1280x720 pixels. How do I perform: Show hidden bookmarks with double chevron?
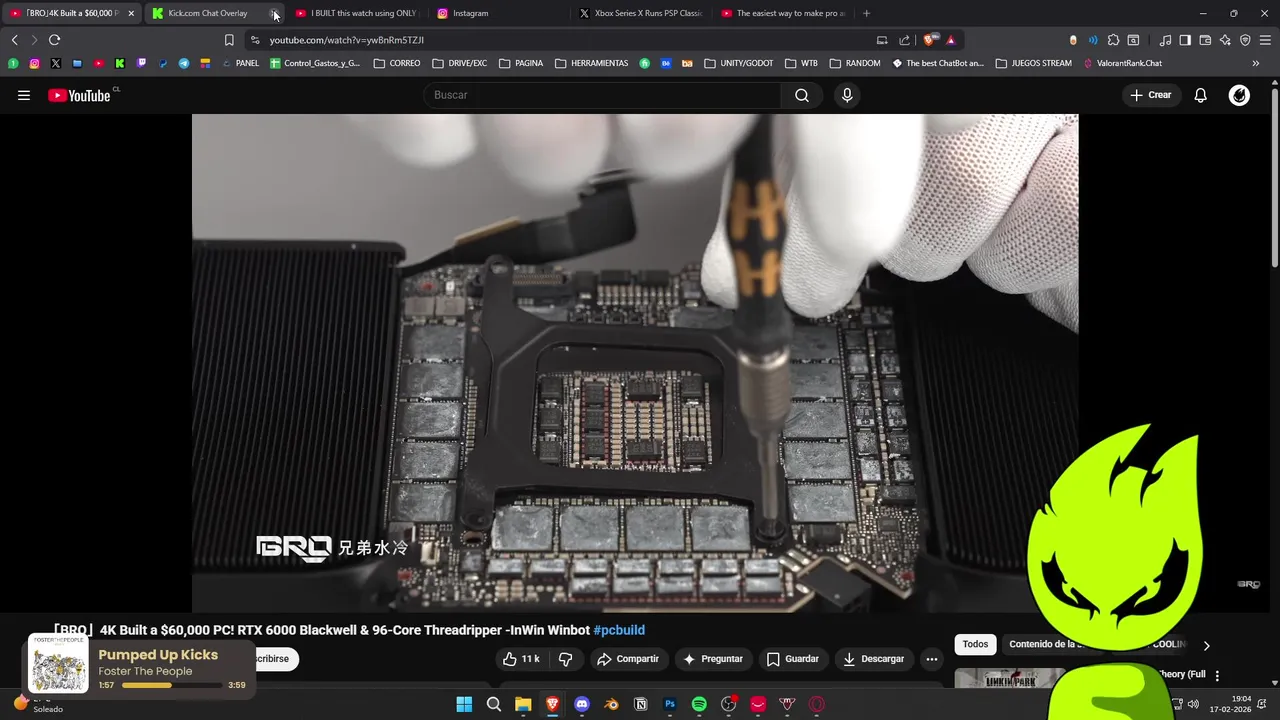point(1256,63)
